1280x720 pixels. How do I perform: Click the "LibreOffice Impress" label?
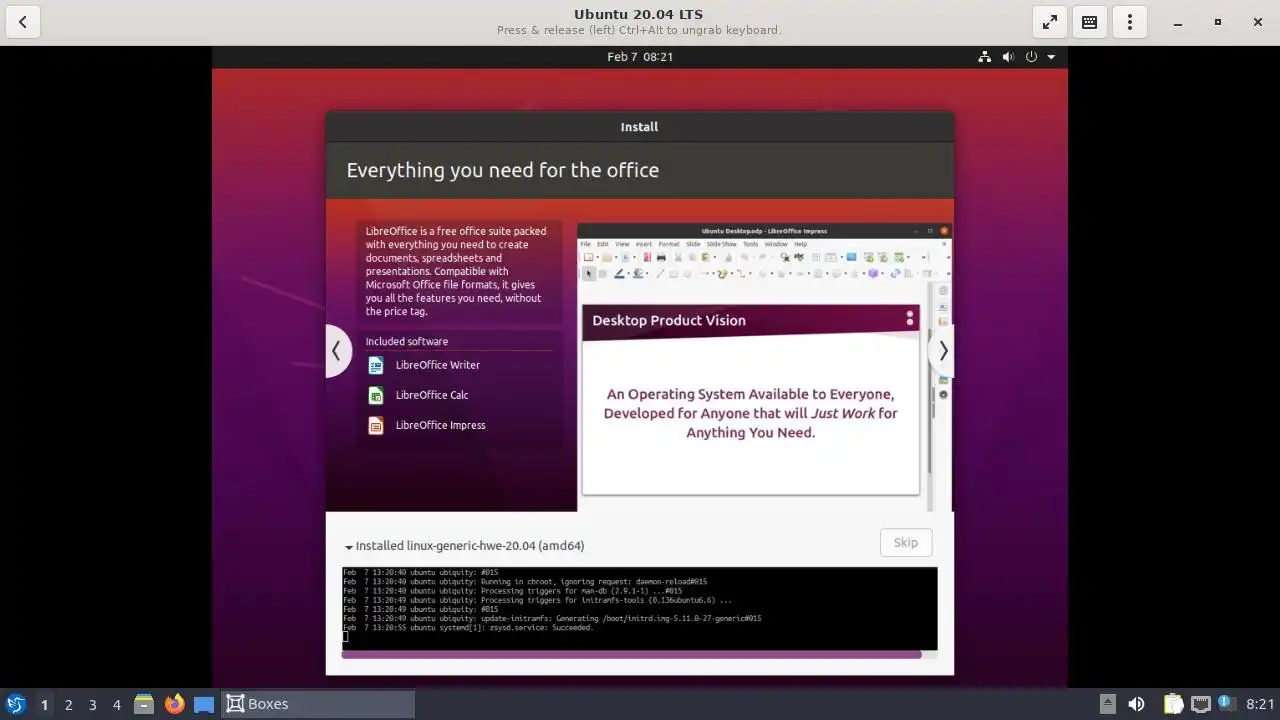pyautogui.click(x=441, y=425)
